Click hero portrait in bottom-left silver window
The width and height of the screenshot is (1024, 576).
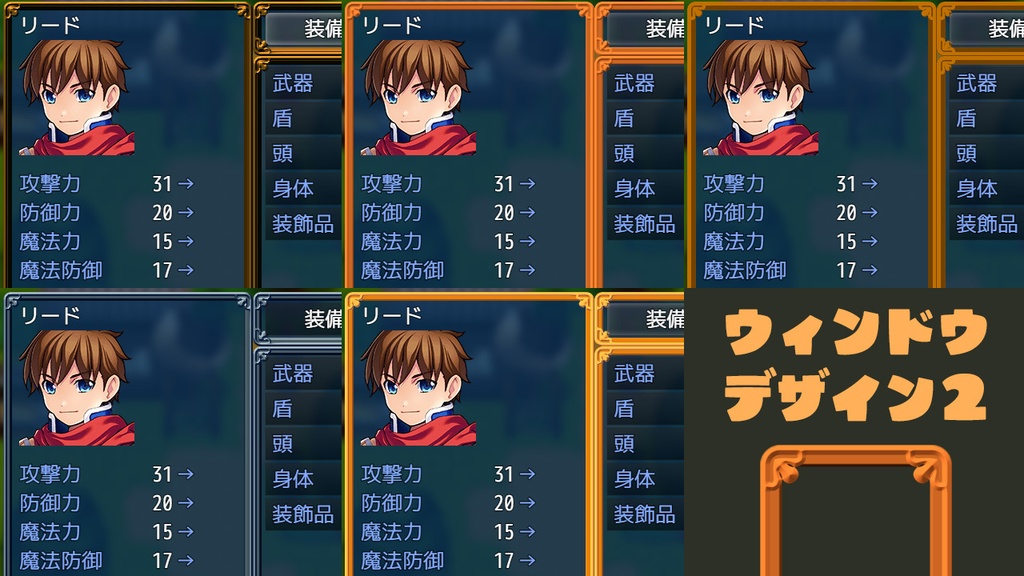click(x=76, y=387)
